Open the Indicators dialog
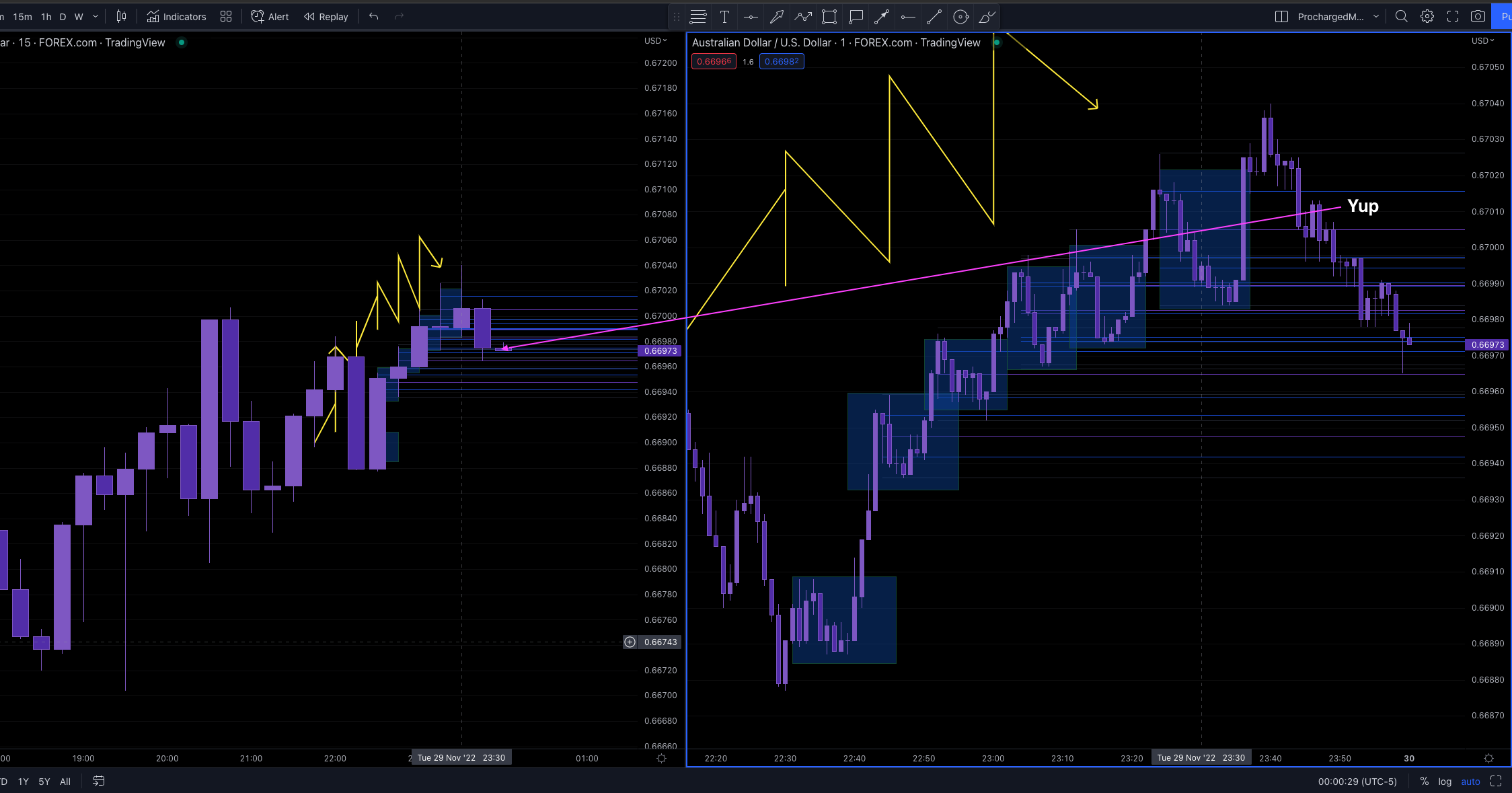This screenshot has width=1512, height=793. [176, 16]
